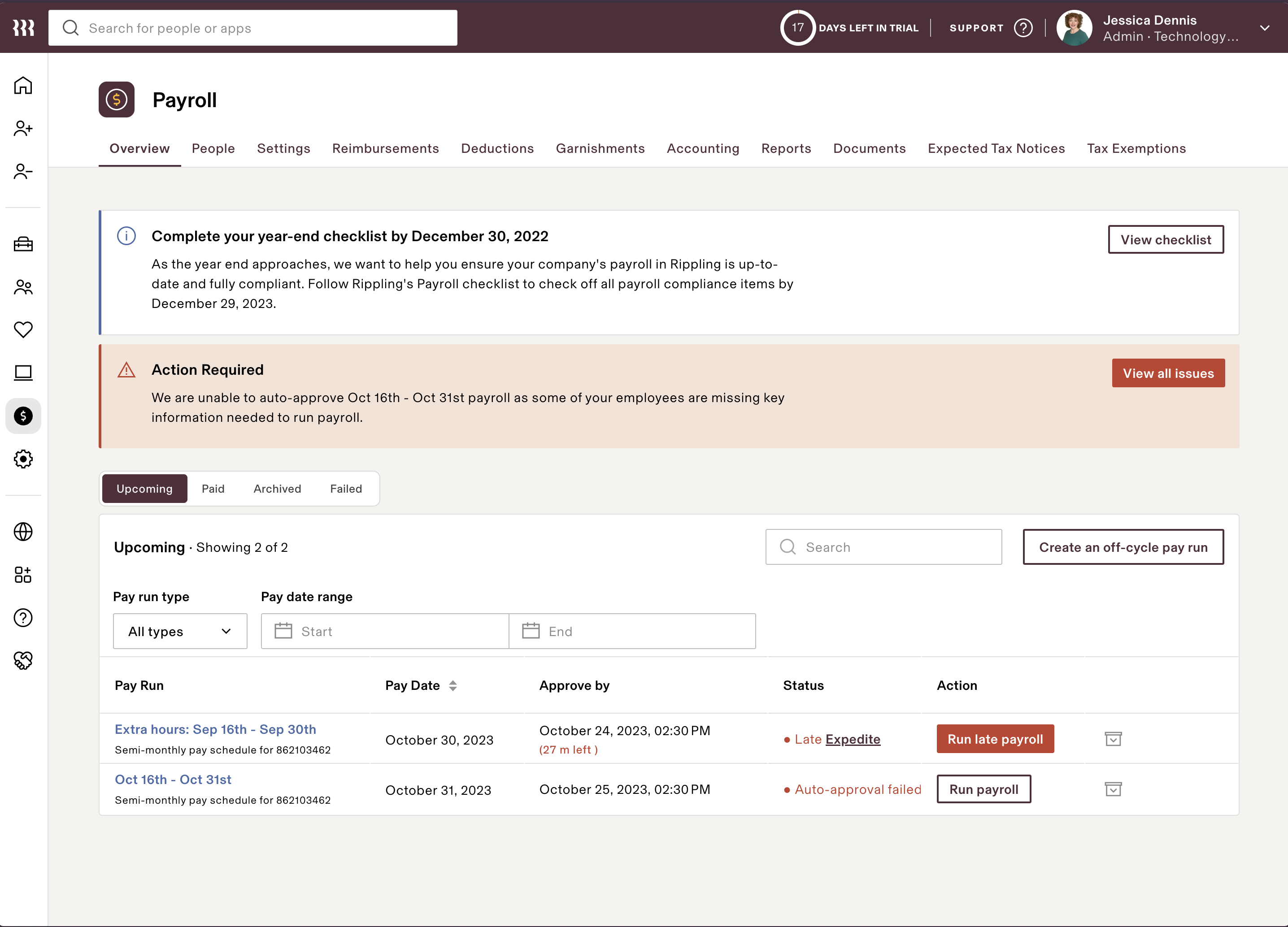Screen dimensions: 1288x927
Task: Archive the Oct 16th - Oct 31st pay run
Action: click(1113, 789)
